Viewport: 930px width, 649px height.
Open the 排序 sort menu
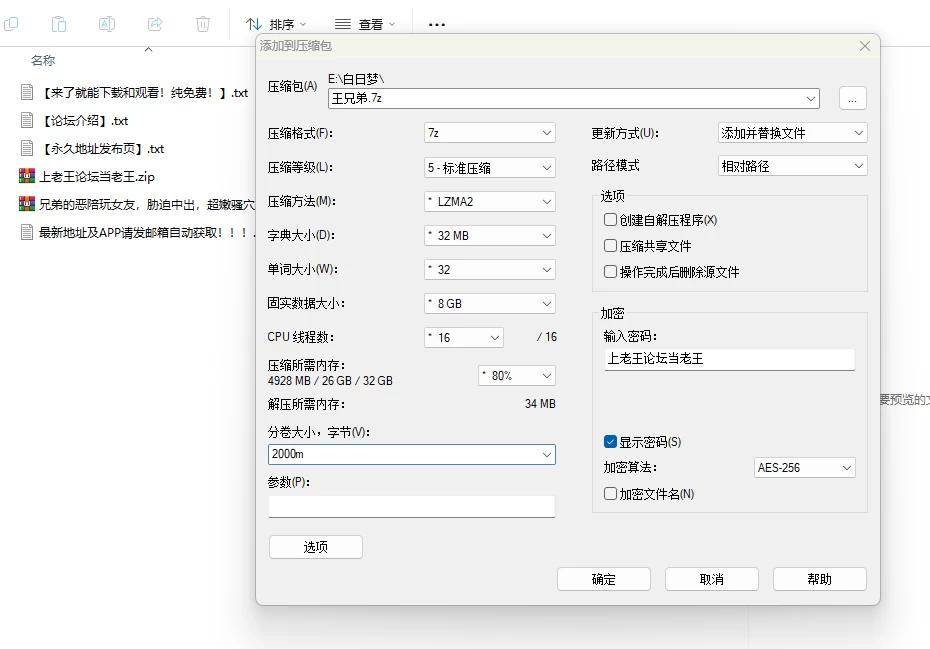click(x=276, y=24)
